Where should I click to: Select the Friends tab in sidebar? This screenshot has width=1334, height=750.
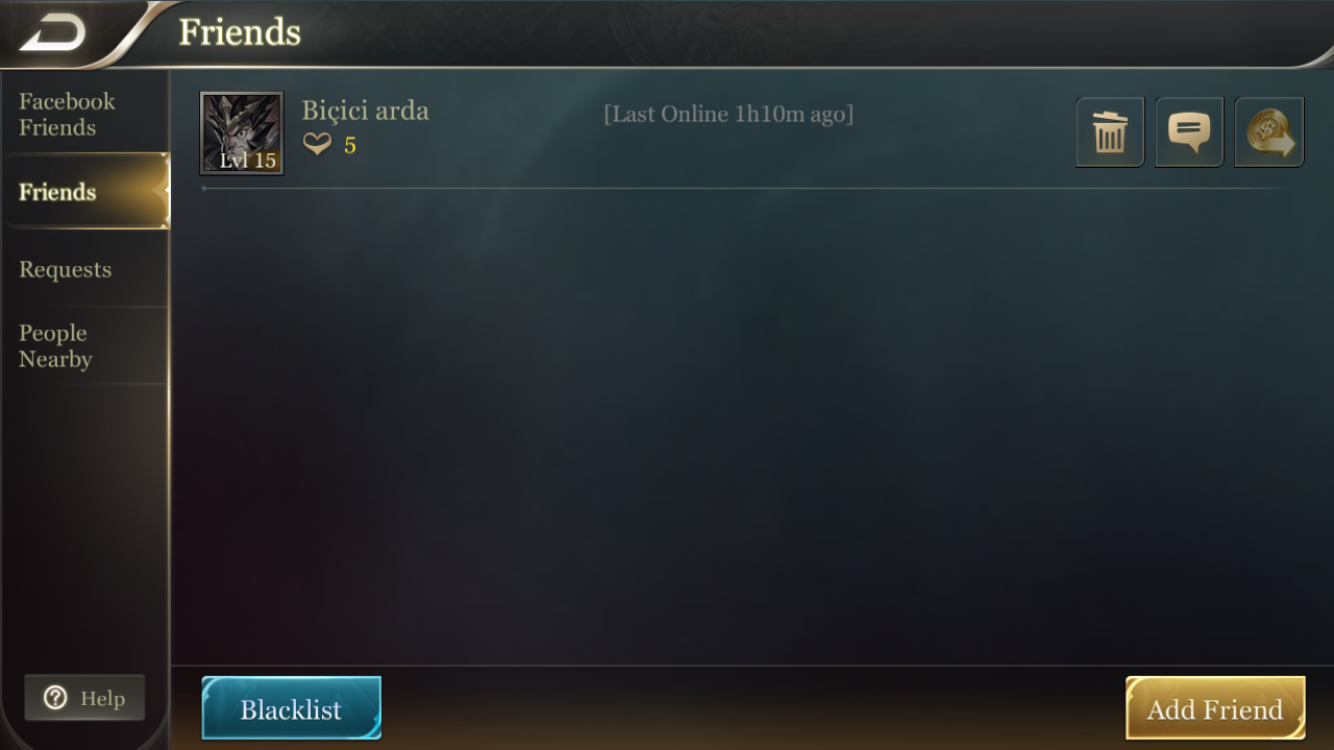coord(85,192)
